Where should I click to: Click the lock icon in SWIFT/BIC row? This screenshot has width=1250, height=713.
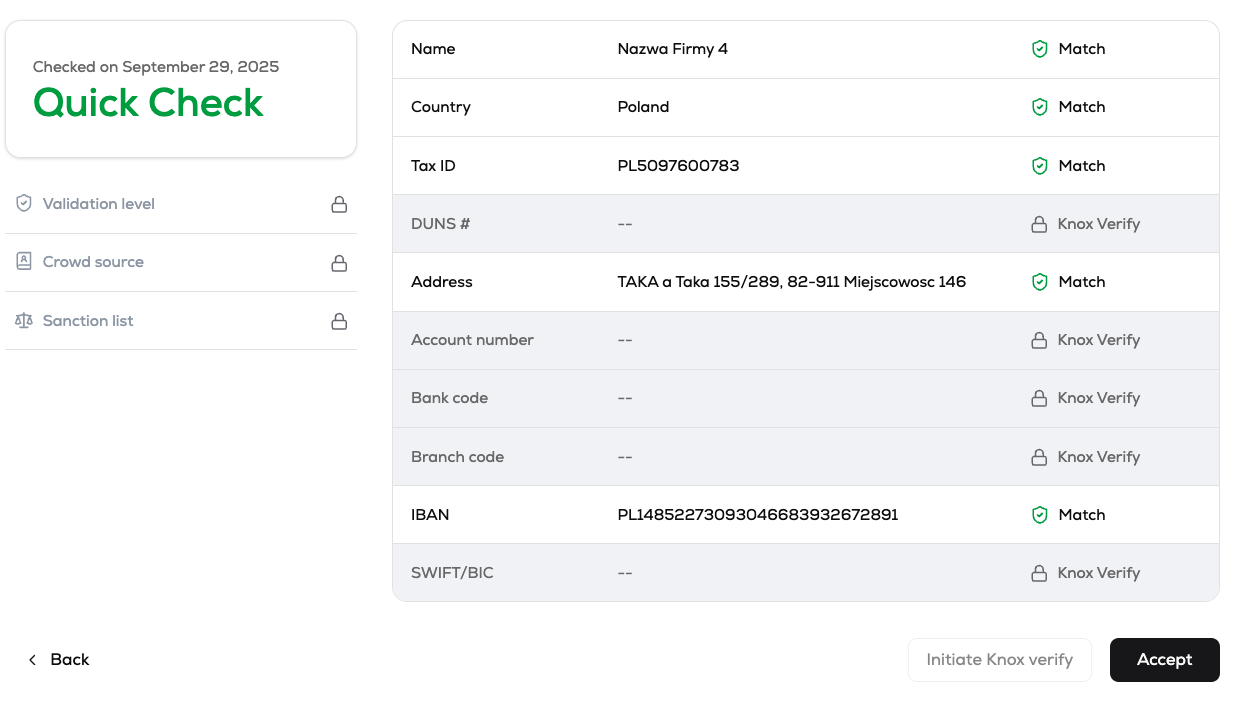pyautogui.click(x=1039, y=573)
